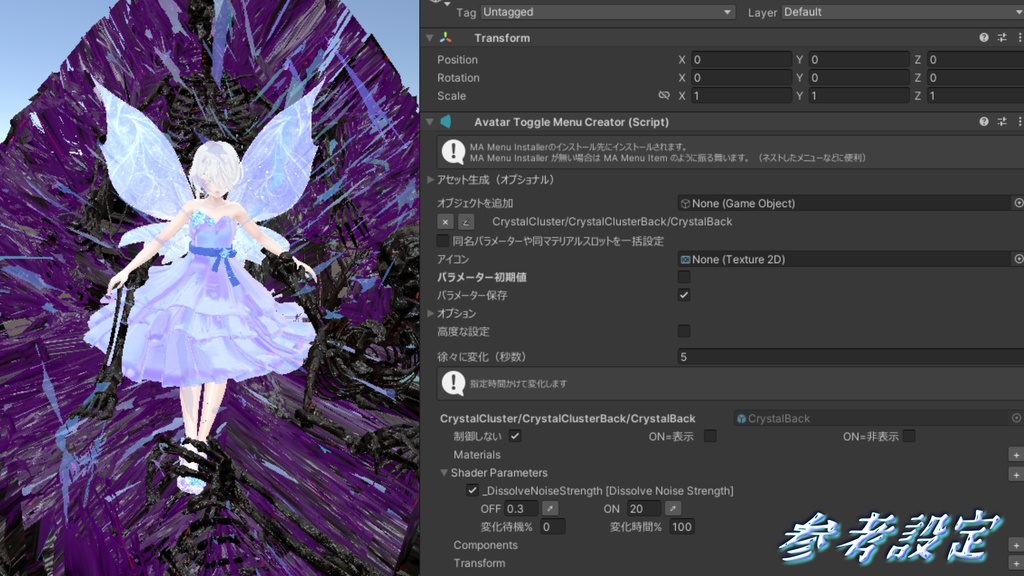1024x576 pixels.
Task: Open the Transform component three-dot menu
Action: (1019, 38)
